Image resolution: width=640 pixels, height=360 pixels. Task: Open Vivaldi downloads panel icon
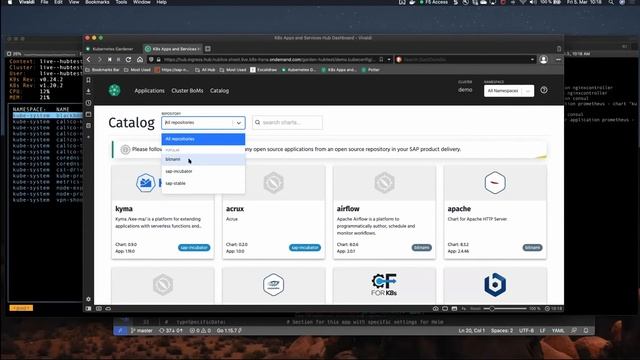pos(89,91)
